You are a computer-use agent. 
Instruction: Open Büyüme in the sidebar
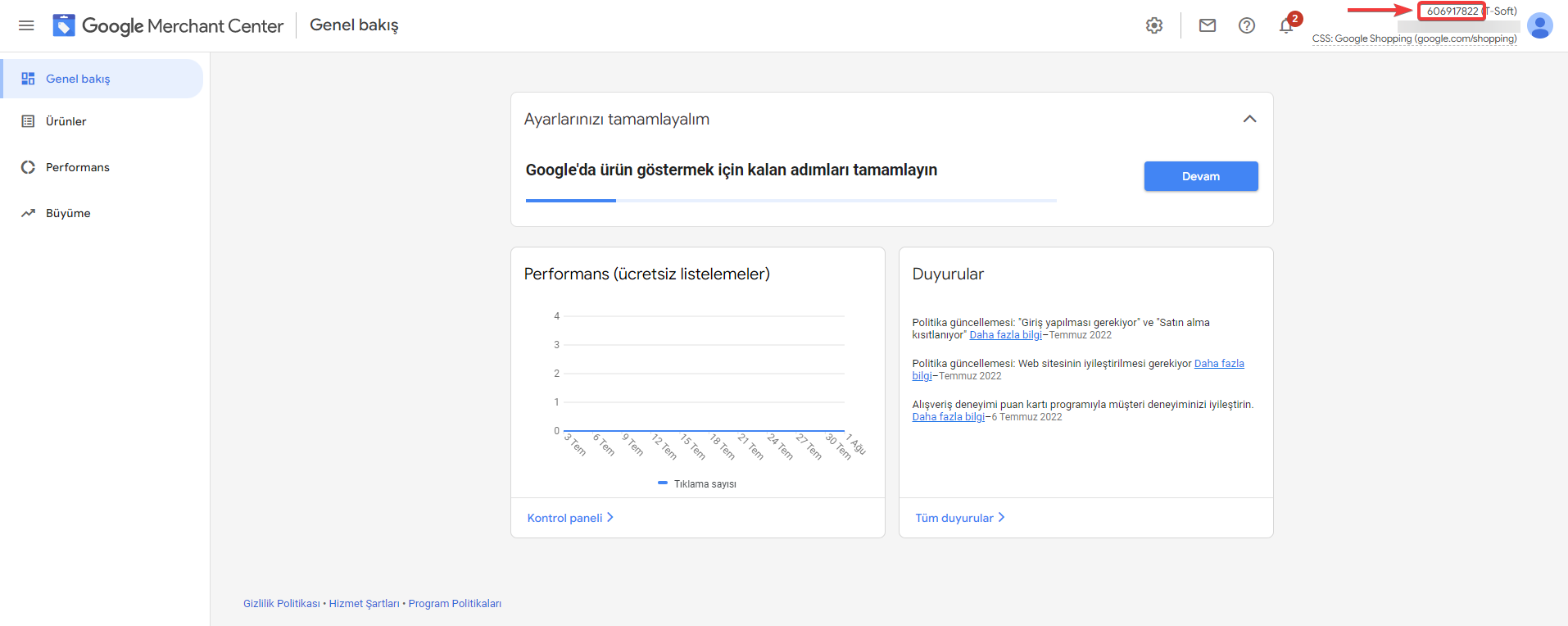point(102,213)
